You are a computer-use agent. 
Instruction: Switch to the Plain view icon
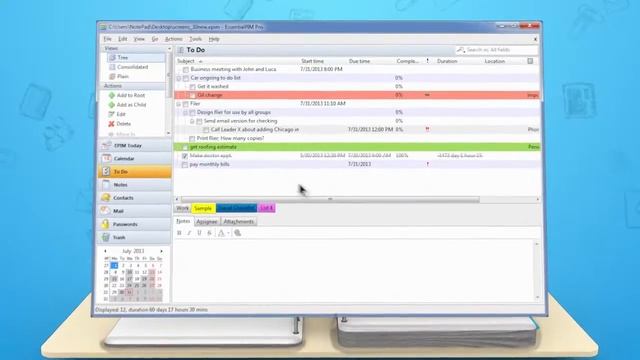coord(112,76)
